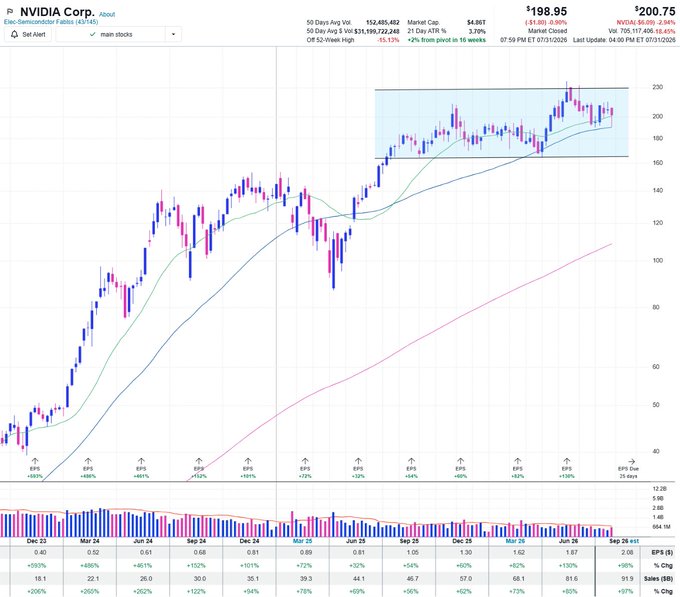This screenshot has height=597, width=680.
Task: Click the +97% estimated sales change cell
Action: click(626, 591)
